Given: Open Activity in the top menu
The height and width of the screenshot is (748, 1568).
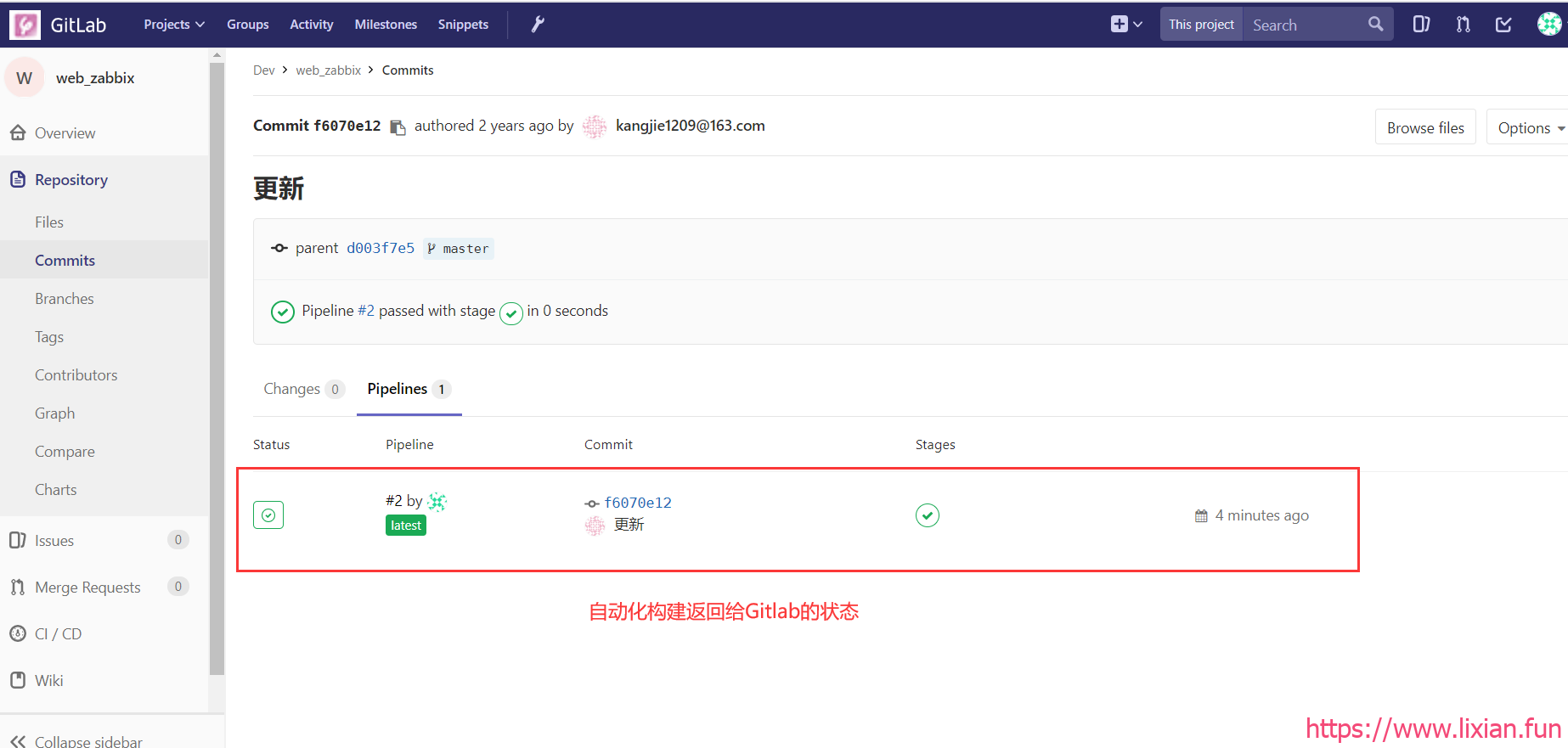Looking at the screenshot, I should pos(312,25).
